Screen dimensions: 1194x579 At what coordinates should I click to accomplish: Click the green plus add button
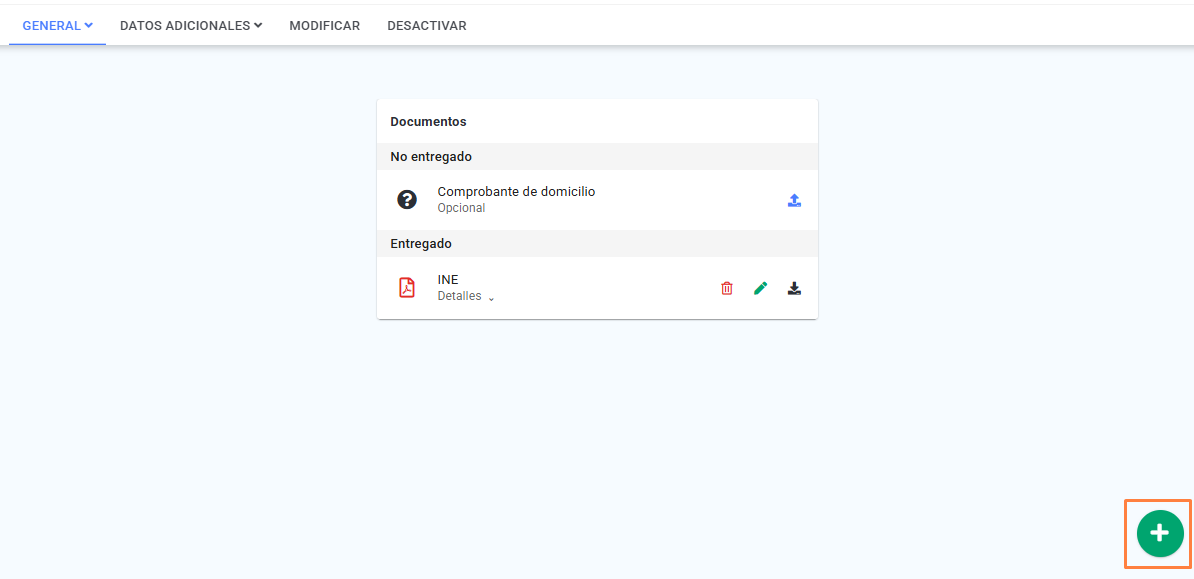coord(1160,533)
